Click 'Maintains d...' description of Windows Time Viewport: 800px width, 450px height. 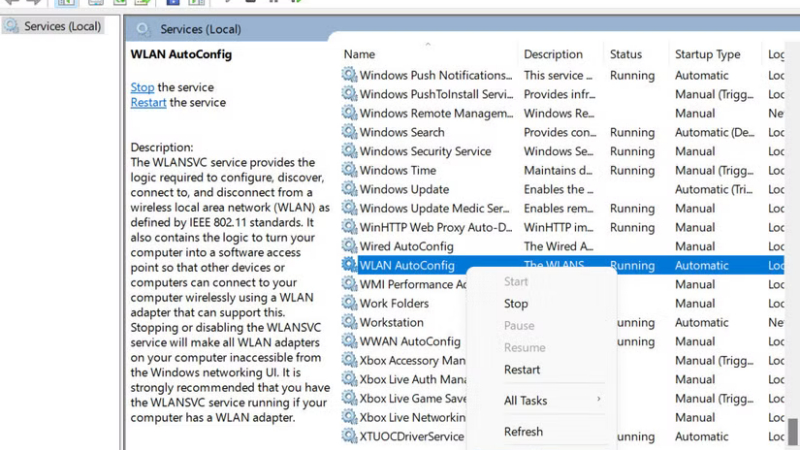(558, 170)
